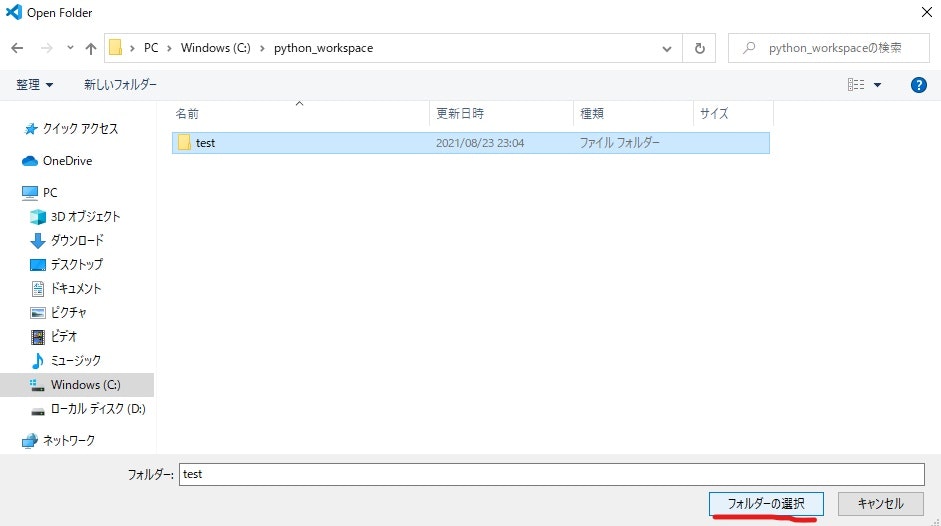Click the search magnifier icon
The image size is (941, 526).
point(748,48)
